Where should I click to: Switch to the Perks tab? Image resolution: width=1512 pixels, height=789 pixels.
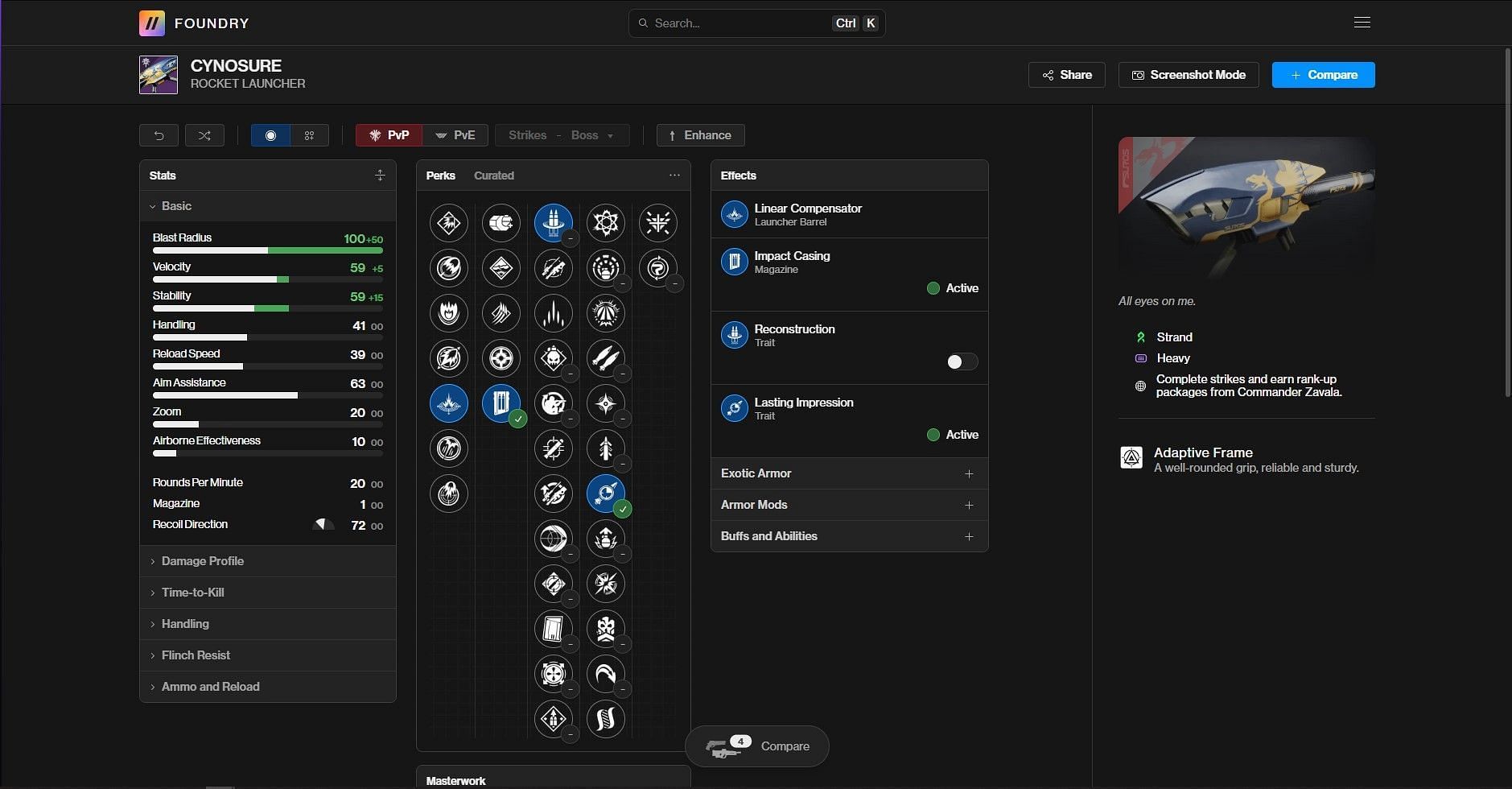440,176
